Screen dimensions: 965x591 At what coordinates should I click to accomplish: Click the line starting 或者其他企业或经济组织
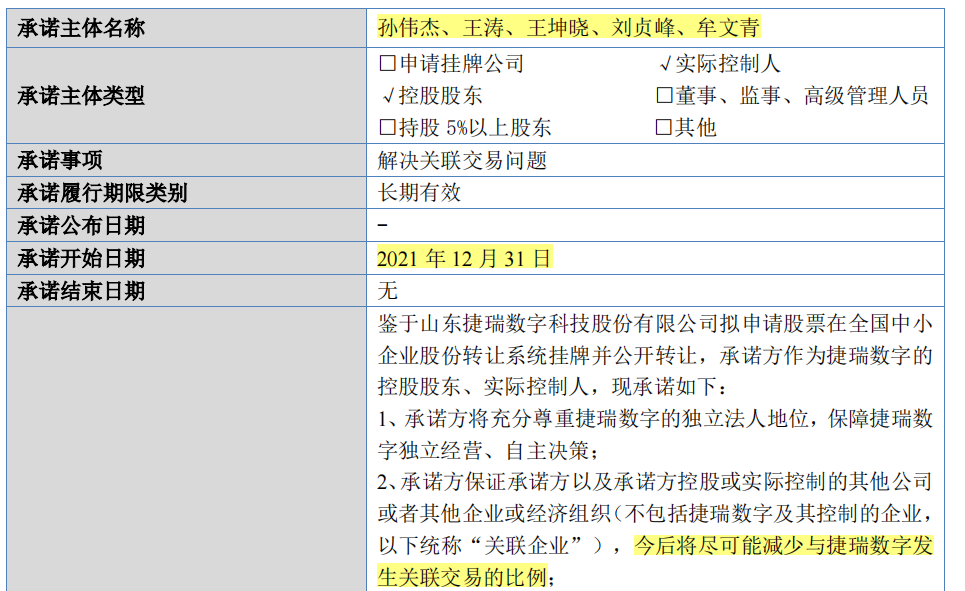point(655,514)
